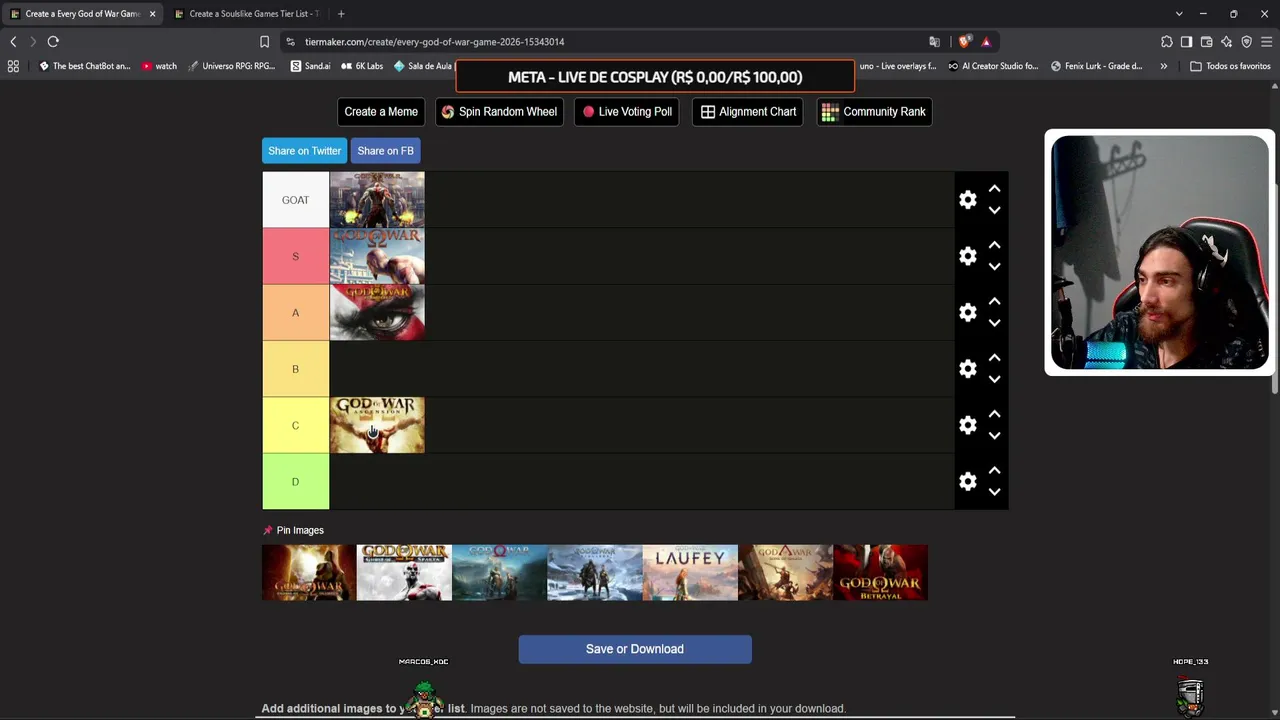
Task: Move the S tier row down
Action: pyautogui.click(x=994, y=267)
